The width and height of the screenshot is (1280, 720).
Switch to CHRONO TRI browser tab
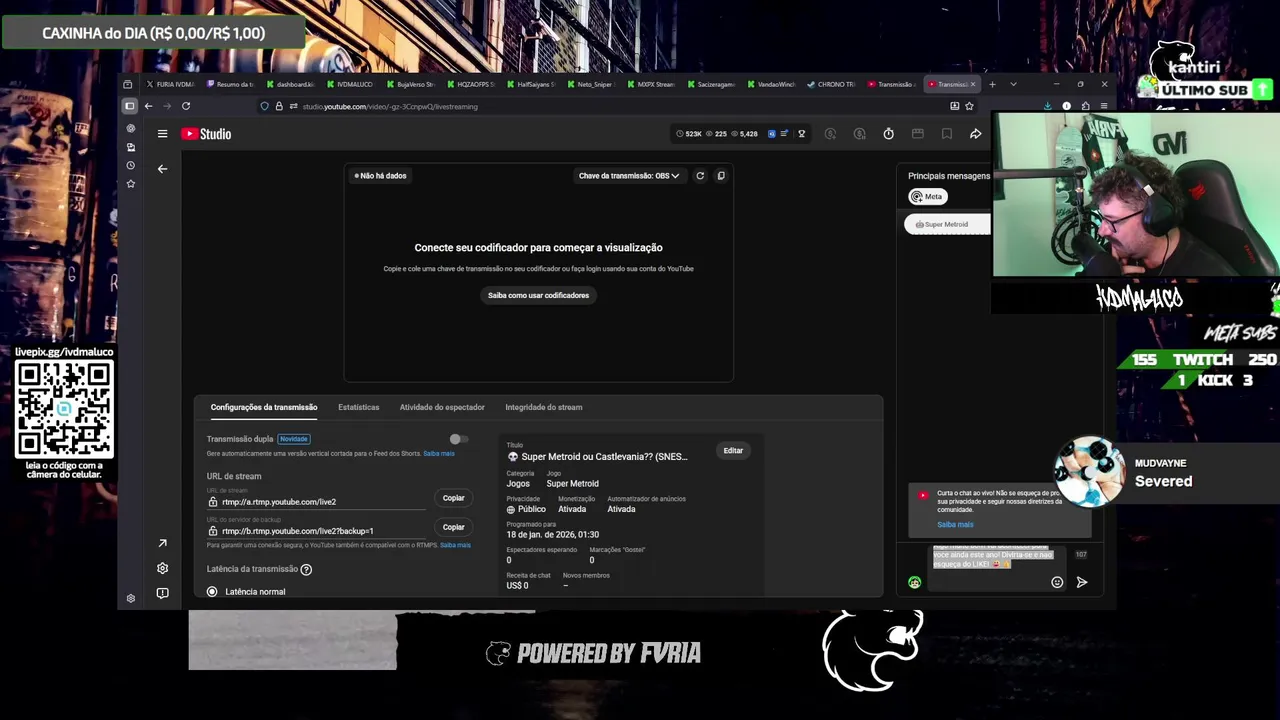(x=830, y=84)
